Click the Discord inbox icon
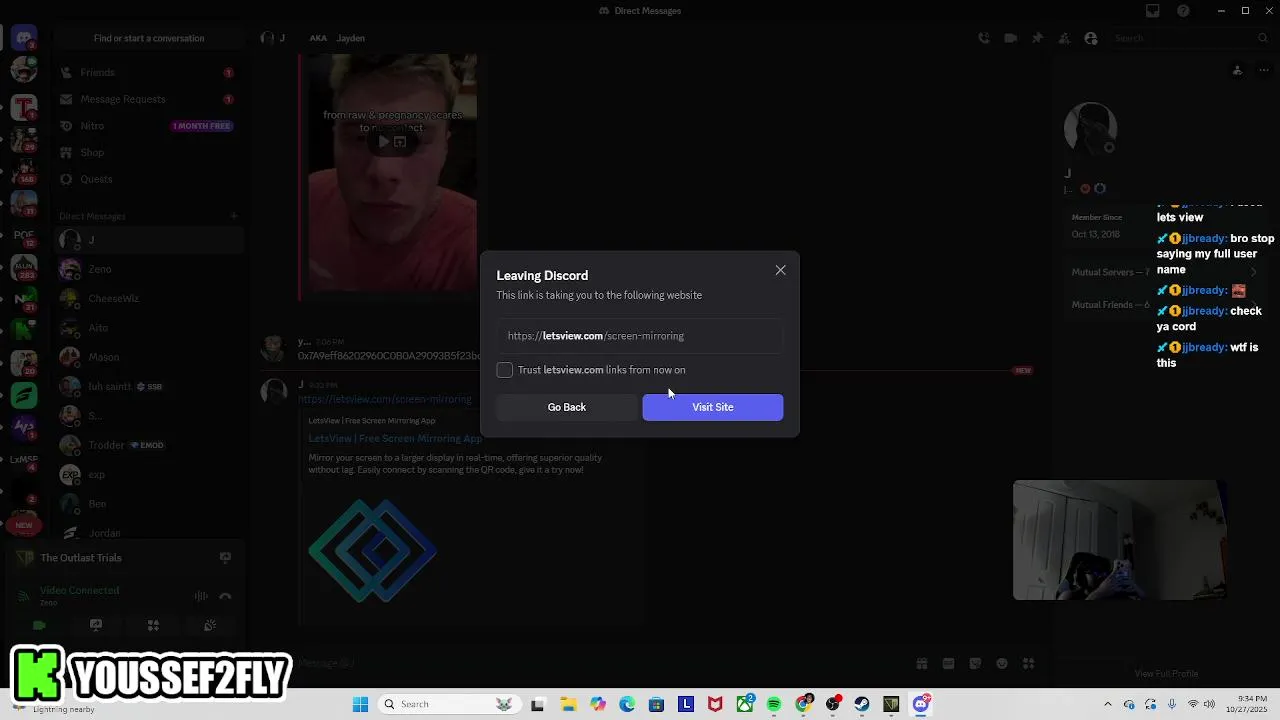Viewport: 1280px width, 720px height. pyautogui.click(x=1153, y=11)
